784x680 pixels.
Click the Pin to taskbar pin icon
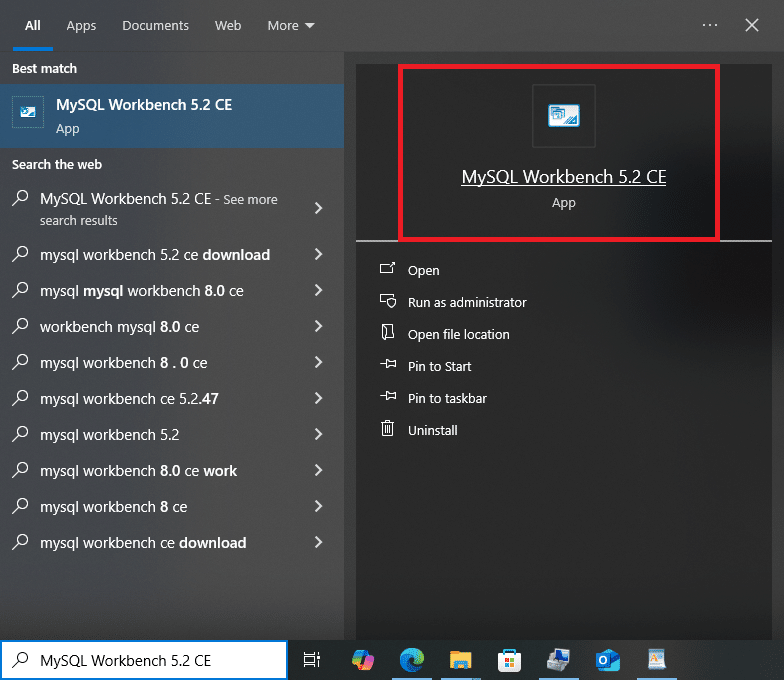pos(388,396)
